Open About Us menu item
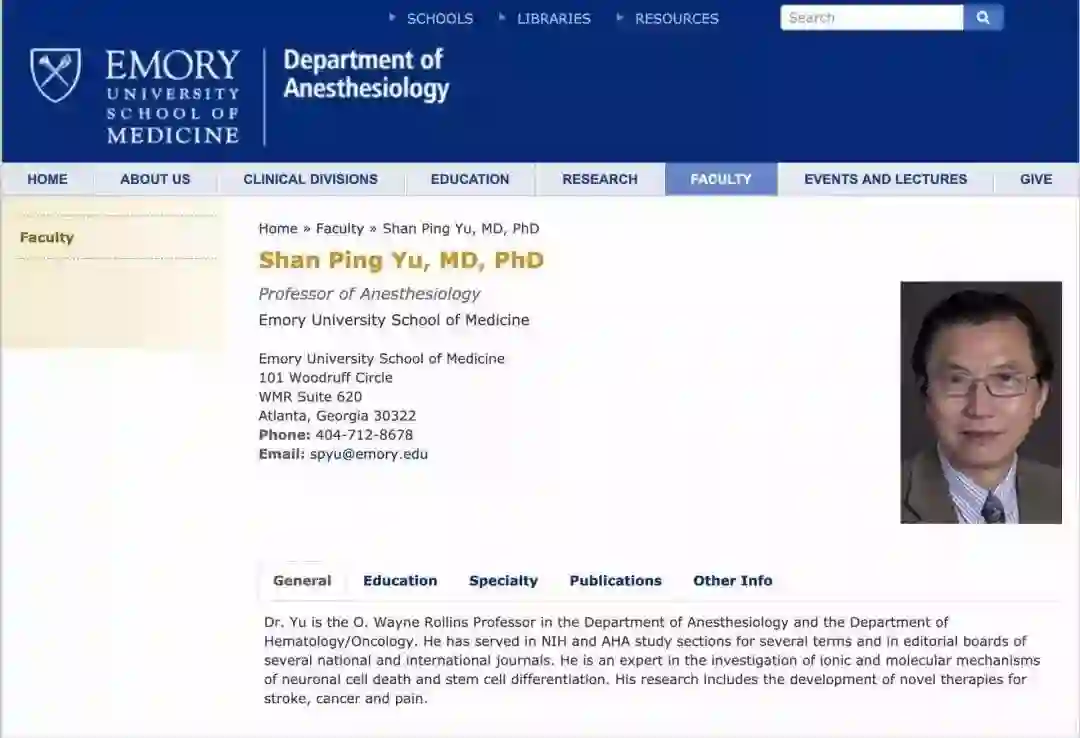Screen dimensions: 1080x738 [x=155, y=179]
